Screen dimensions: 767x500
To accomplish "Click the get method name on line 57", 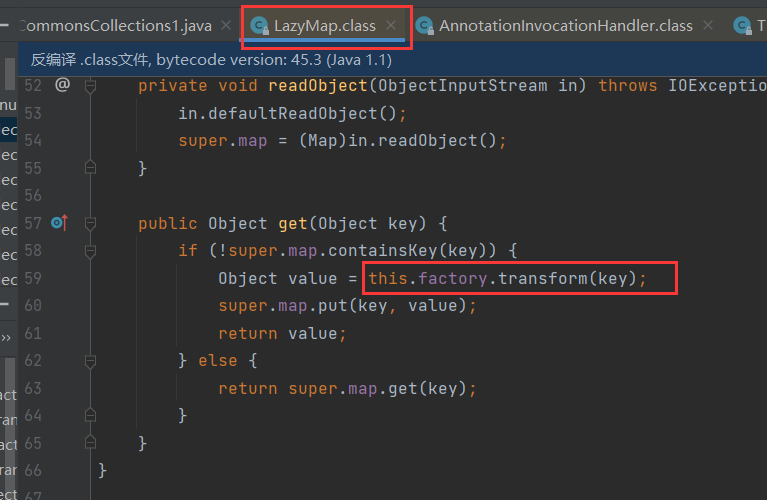I will pyautogui.click(x=293, y=224).
